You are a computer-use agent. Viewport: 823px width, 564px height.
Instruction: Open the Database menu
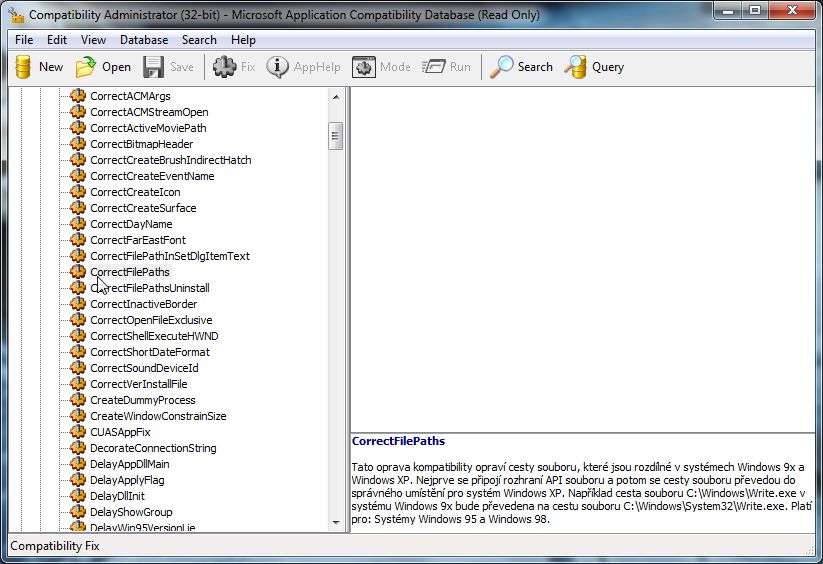[x=144, y=40]
